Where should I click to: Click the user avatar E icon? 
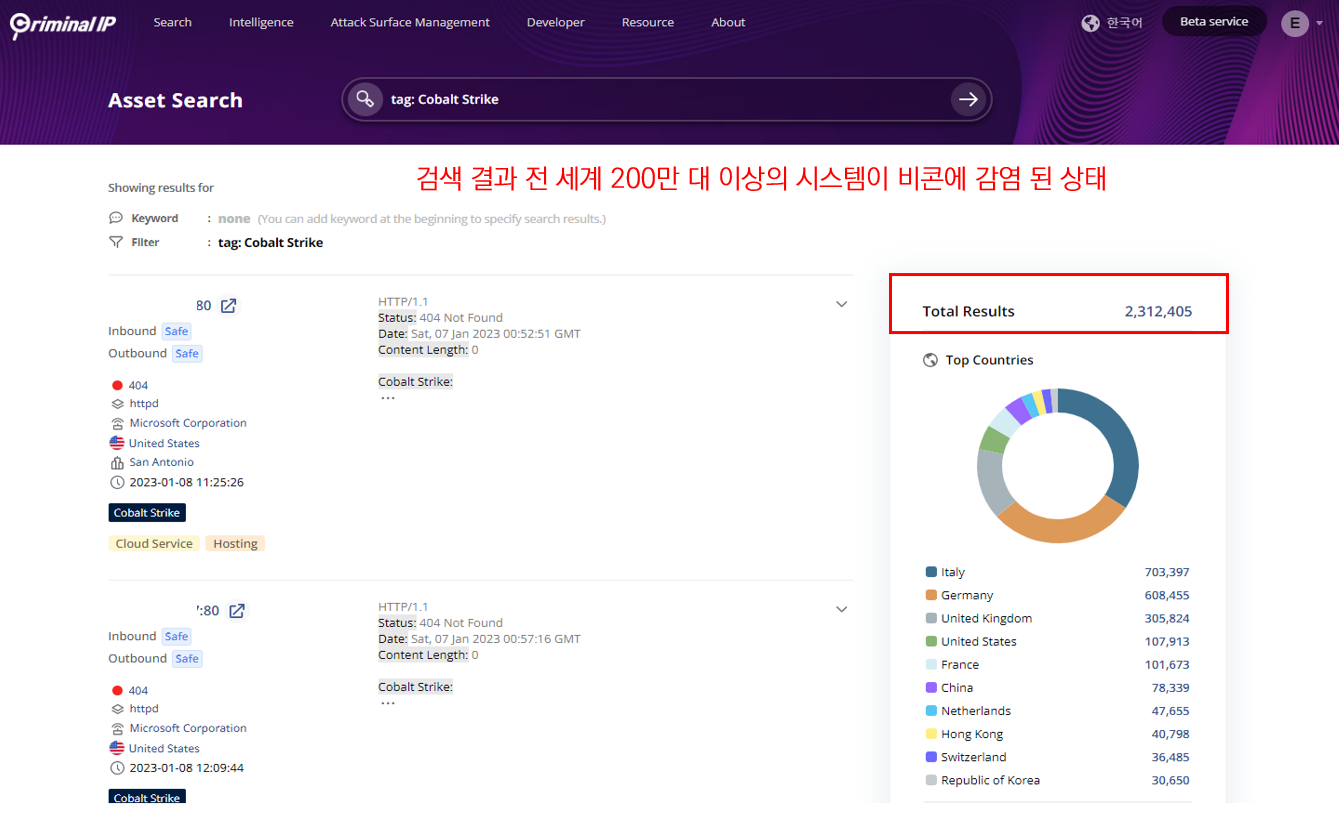pyautogui.click(x=1295, y=23)
